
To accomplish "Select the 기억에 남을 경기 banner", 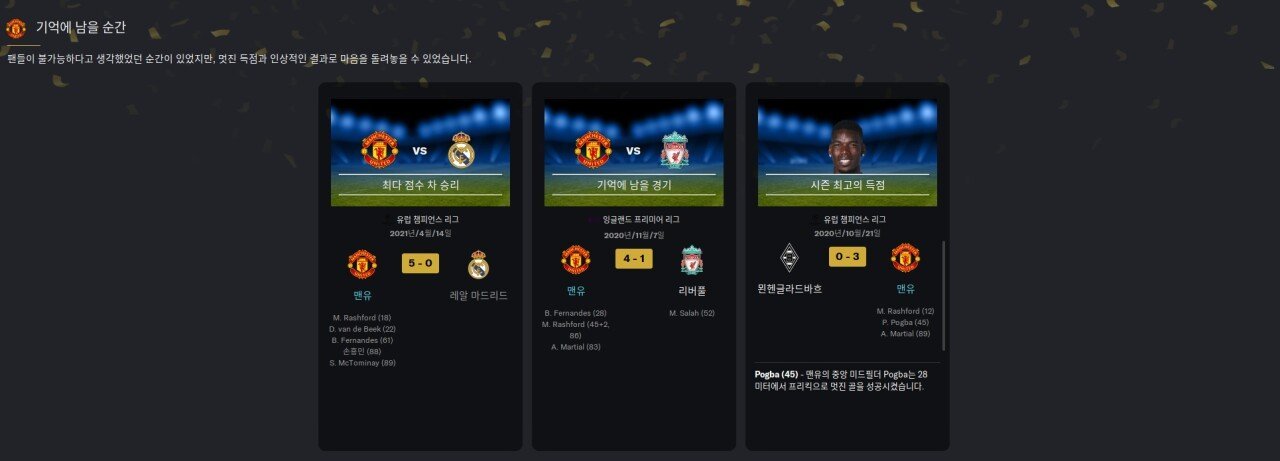I will tap(634, 186).
